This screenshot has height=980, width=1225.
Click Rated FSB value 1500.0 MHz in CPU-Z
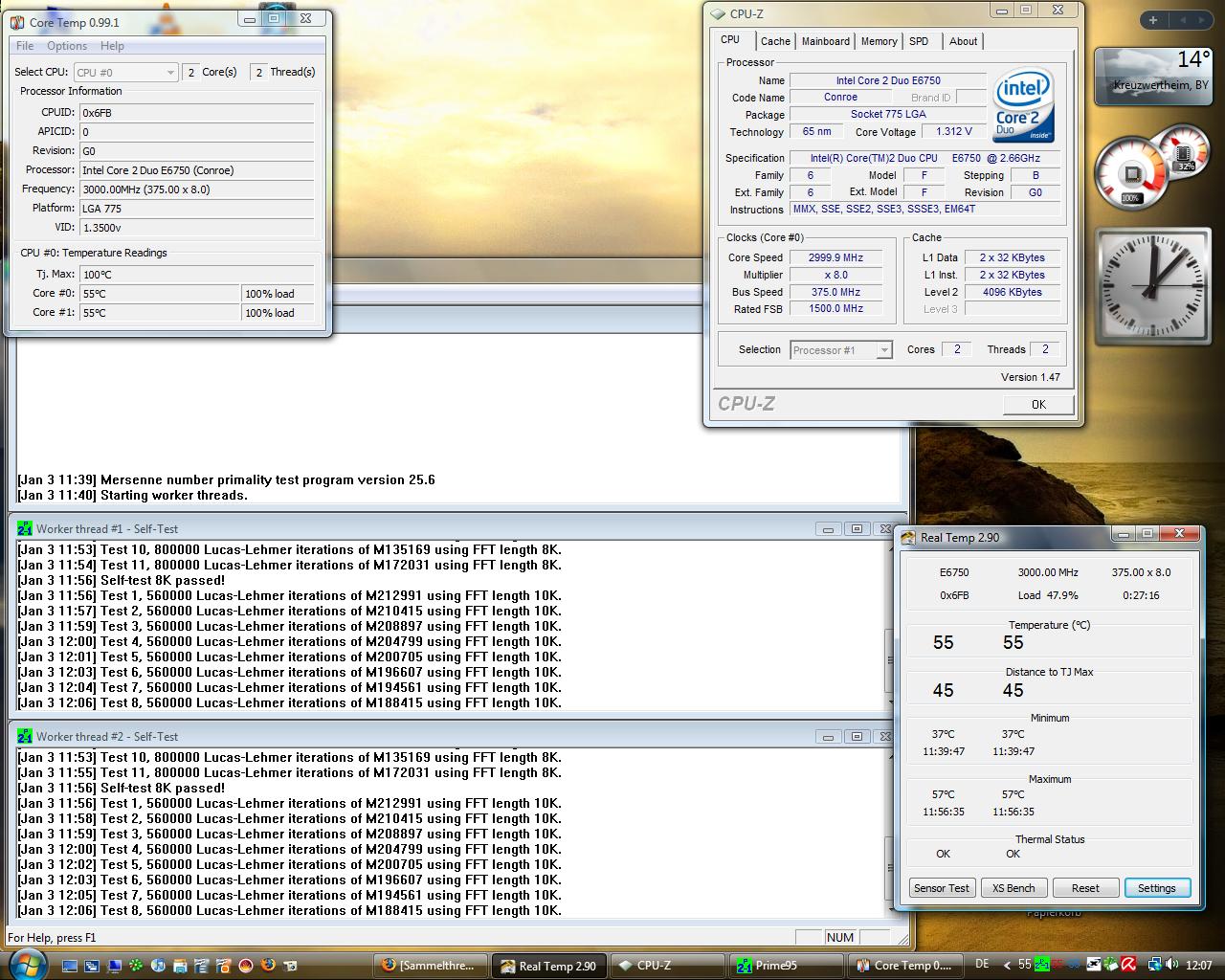(x=835, y=309)
